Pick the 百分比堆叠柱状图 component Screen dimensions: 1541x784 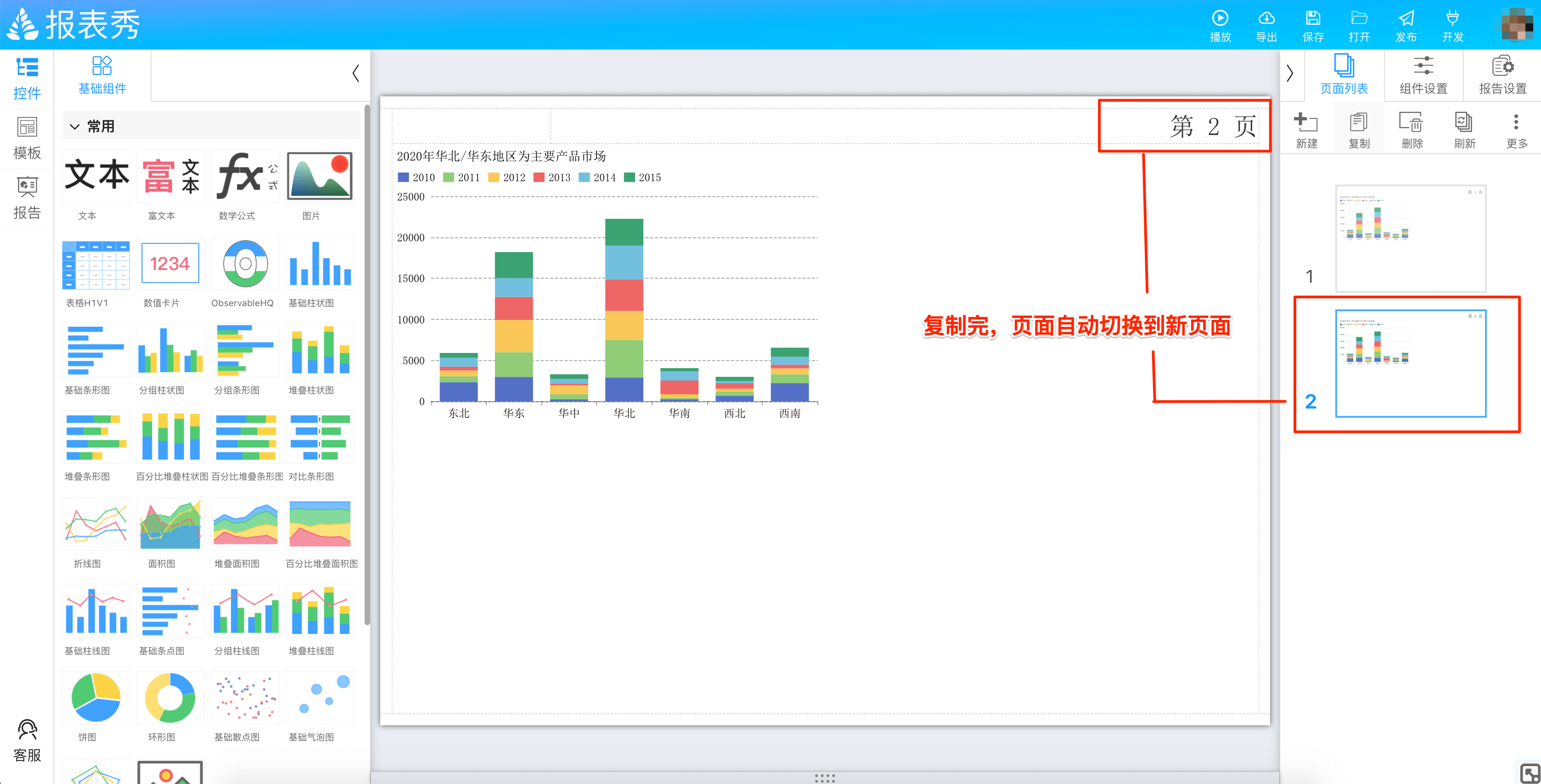click(x=170, y=437)
